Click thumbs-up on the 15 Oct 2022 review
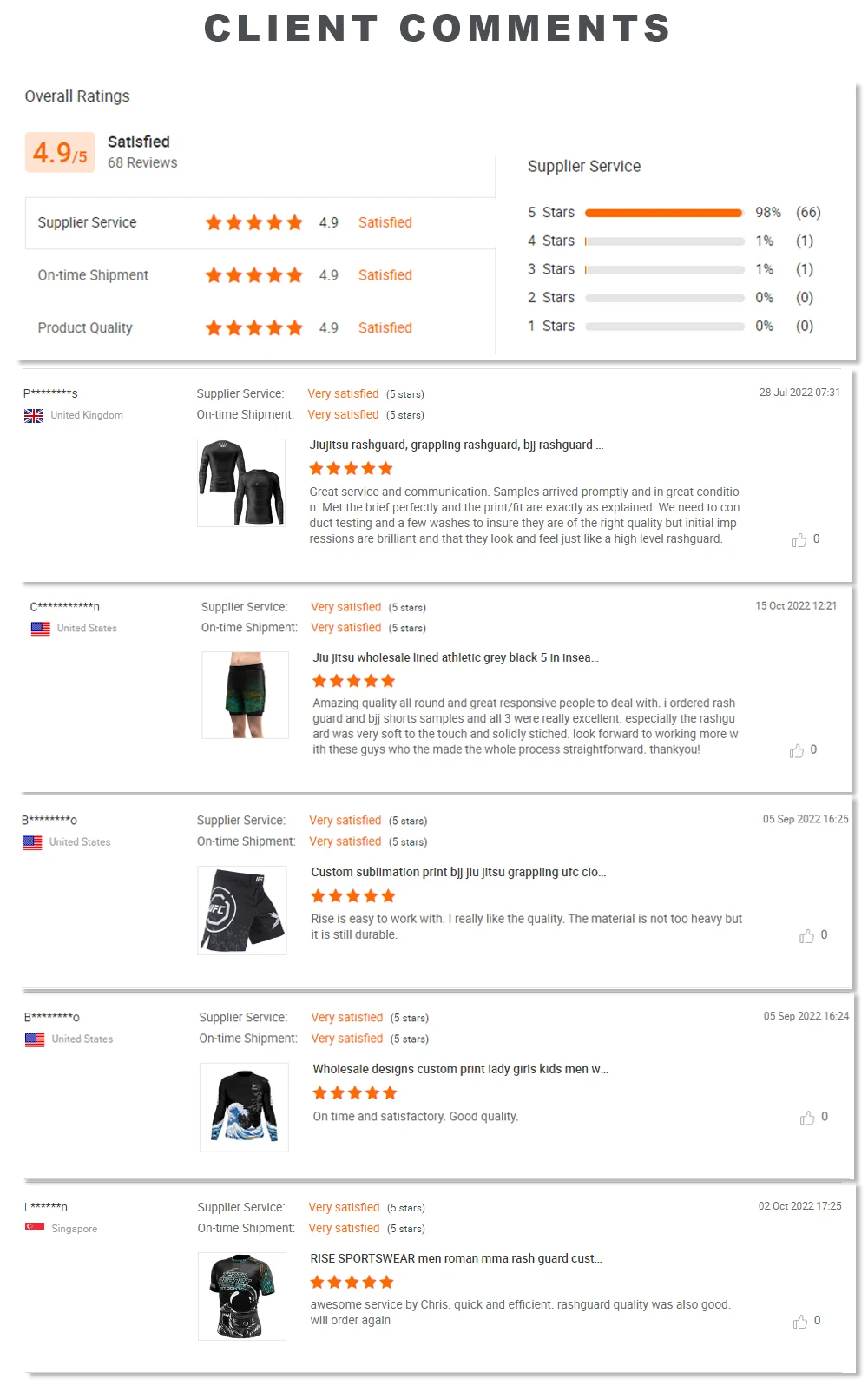The width and height of the screenshot is (868, 1399). click(797, 750)
